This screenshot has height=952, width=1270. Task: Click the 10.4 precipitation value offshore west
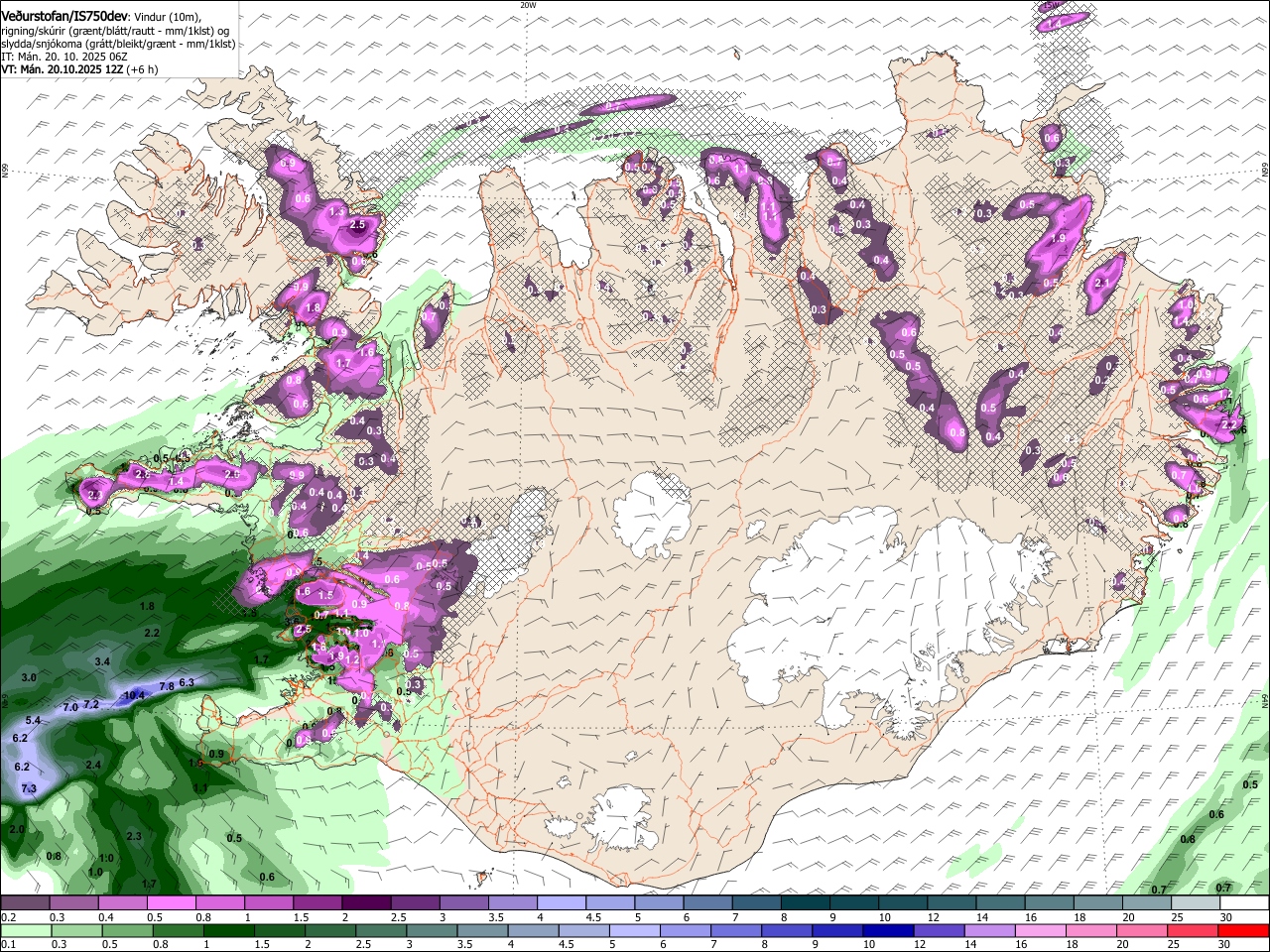click(134, 695)
